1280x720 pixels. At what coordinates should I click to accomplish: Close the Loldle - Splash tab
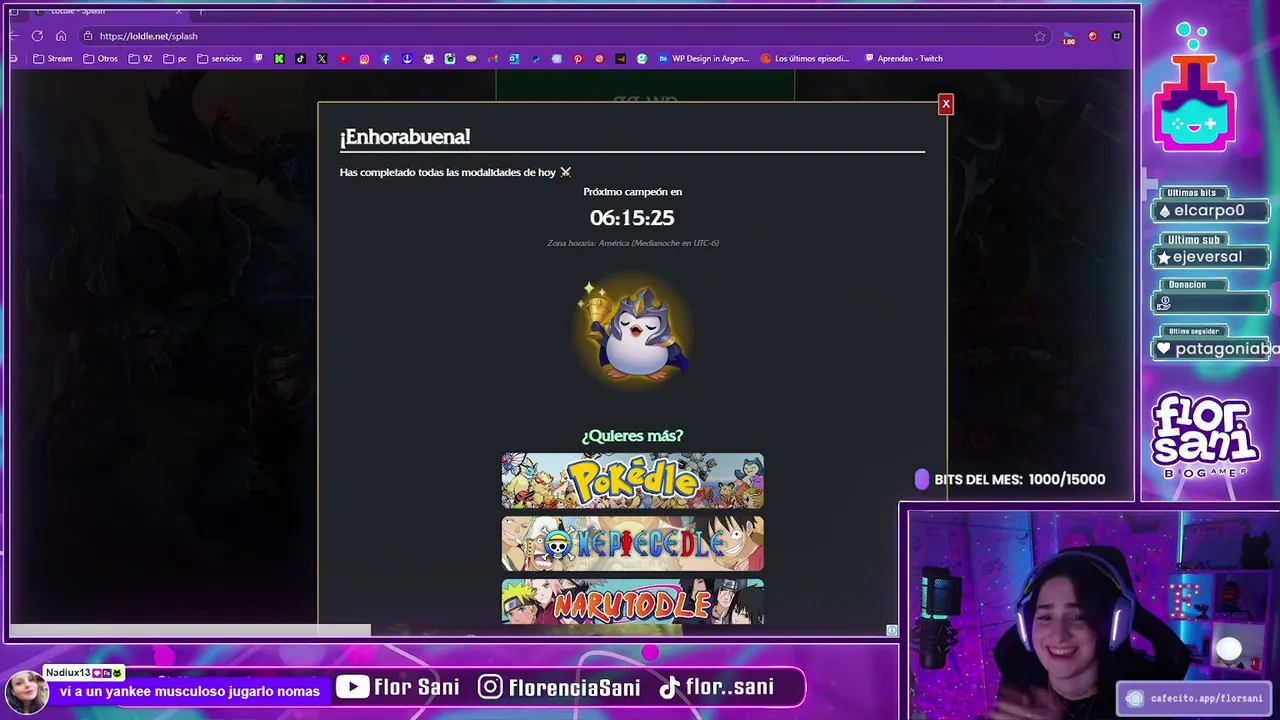point(179,12)
